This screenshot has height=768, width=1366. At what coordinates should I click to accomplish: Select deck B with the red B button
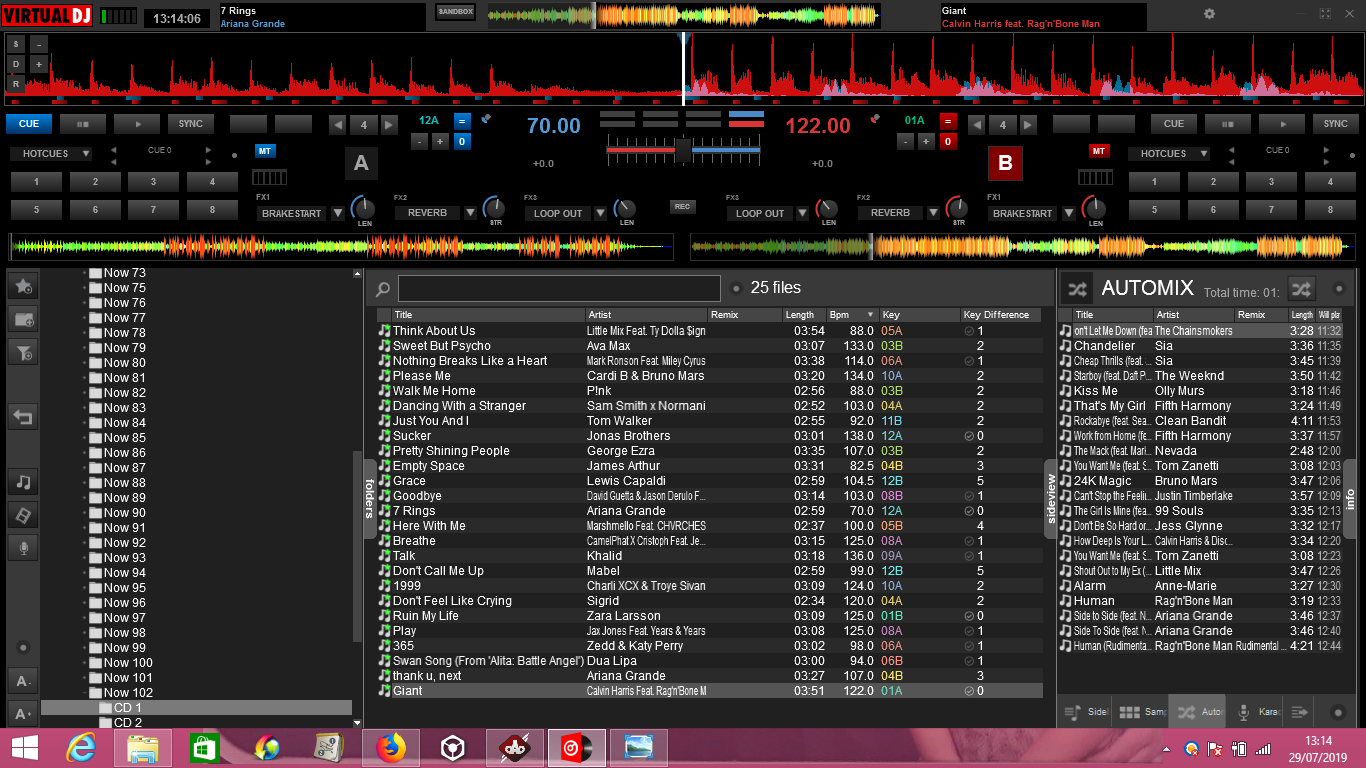pyautogui.click(x=1004, y=164)
